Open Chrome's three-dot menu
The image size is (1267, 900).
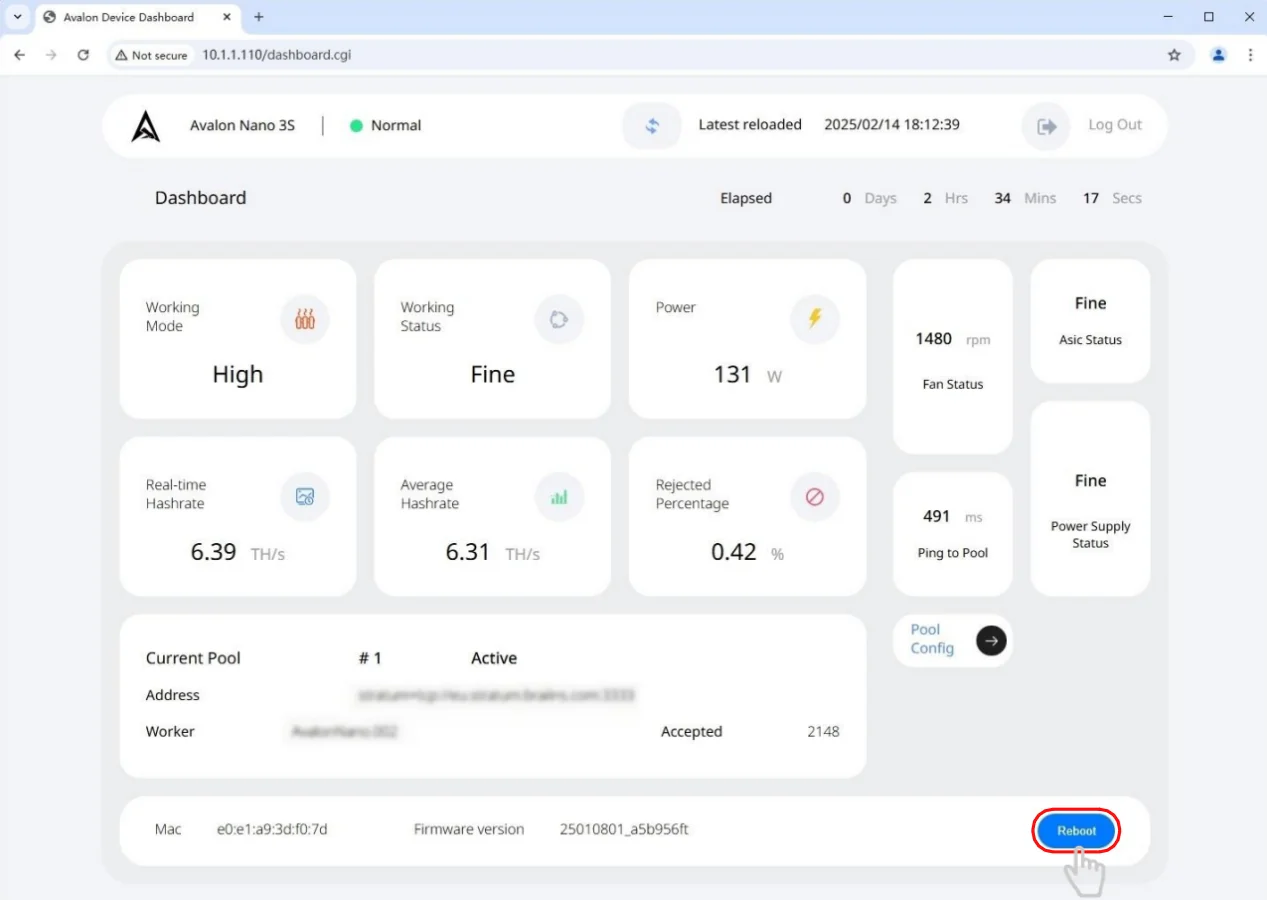click(1250, 55)
